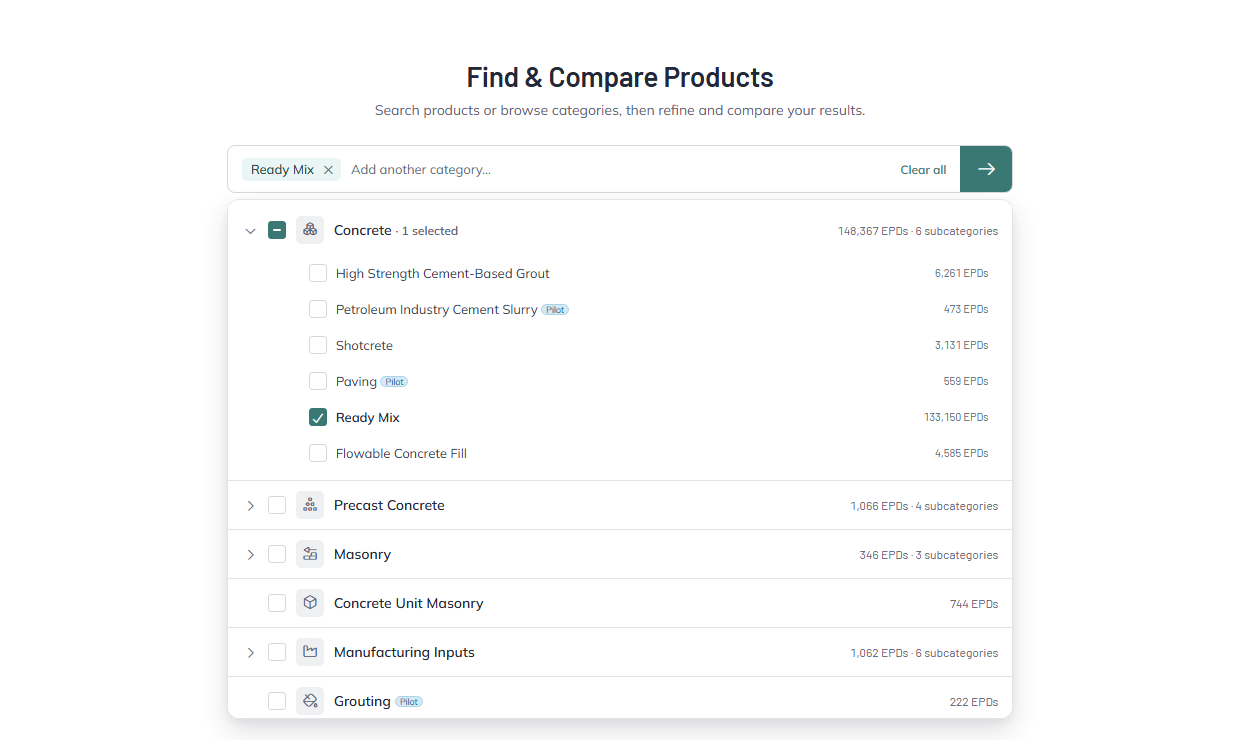Click High Strength Cement-Based Grout label
This screenshot has height=740, width=1240.
(443, 273)
